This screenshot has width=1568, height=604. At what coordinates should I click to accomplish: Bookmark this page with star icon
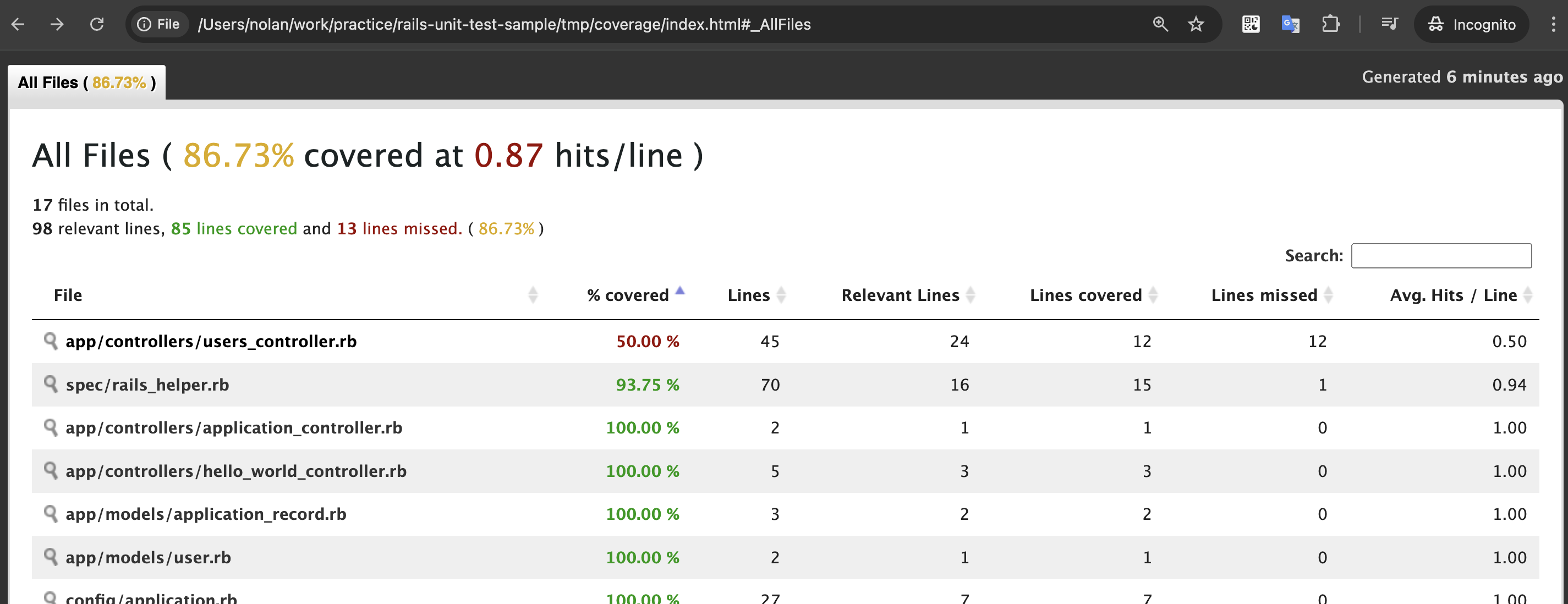pyautogui.click(x=1196, y=24)
